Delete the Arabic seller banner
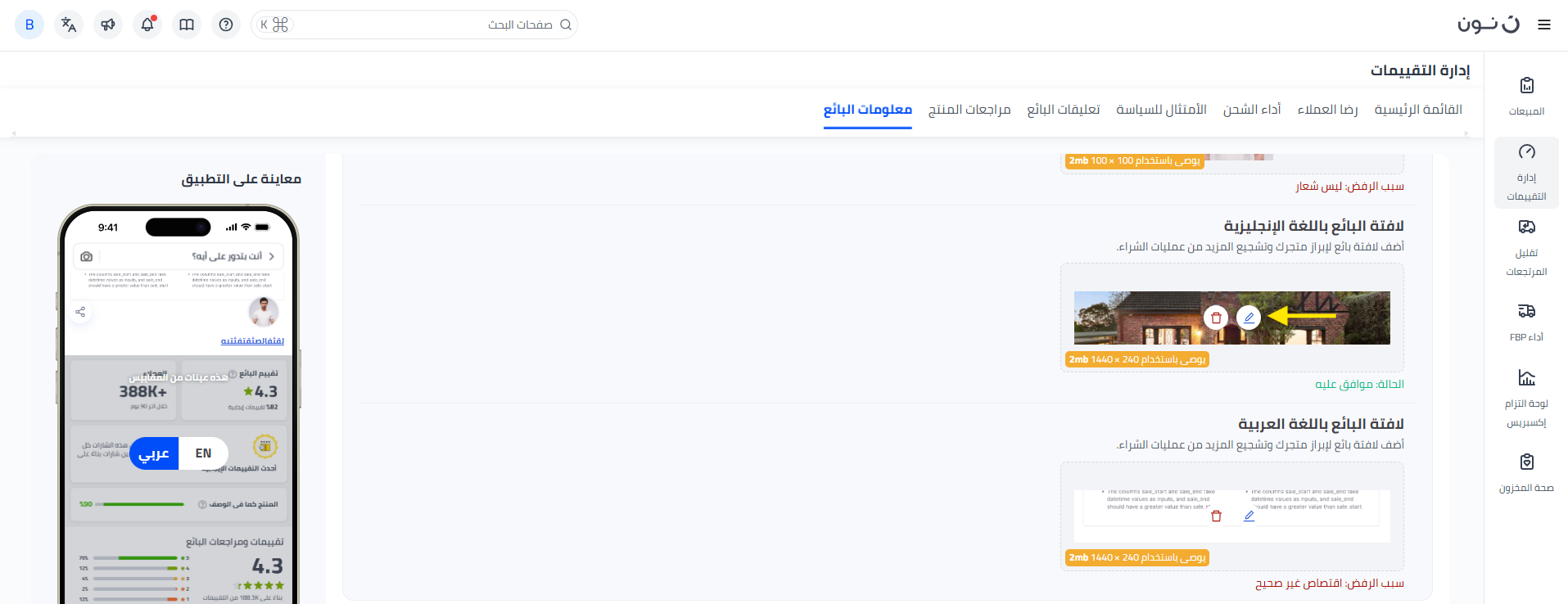This screenshot has width=1568, height=604. point(1216,516)
